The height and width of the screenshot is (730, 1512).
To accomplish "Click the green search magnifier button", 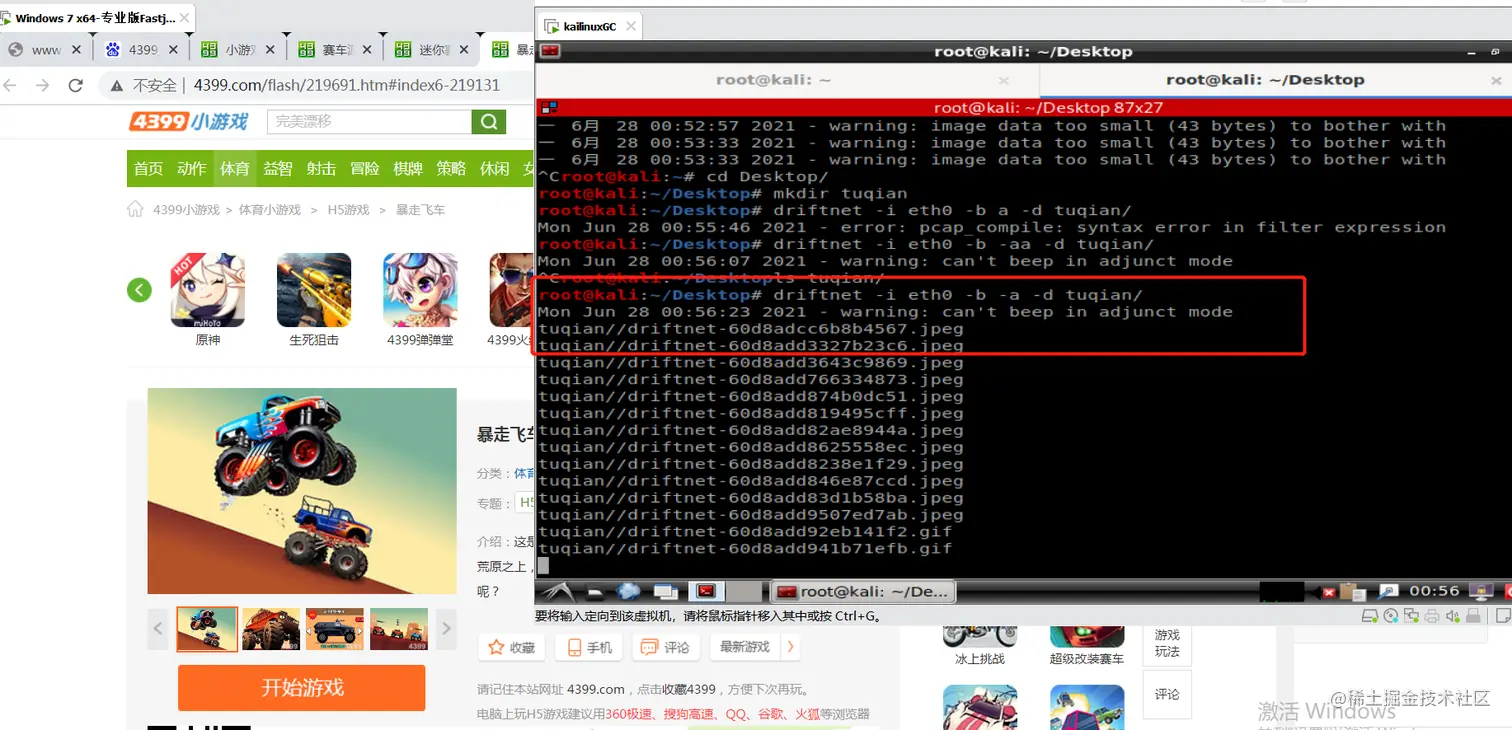I will pos(488,121).
